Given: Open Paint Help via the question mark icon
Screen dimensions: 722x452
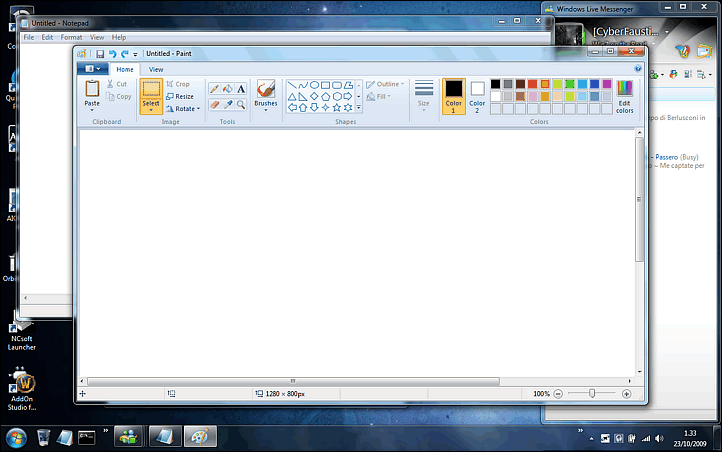Looking at the screenshot, I should 638,69.
